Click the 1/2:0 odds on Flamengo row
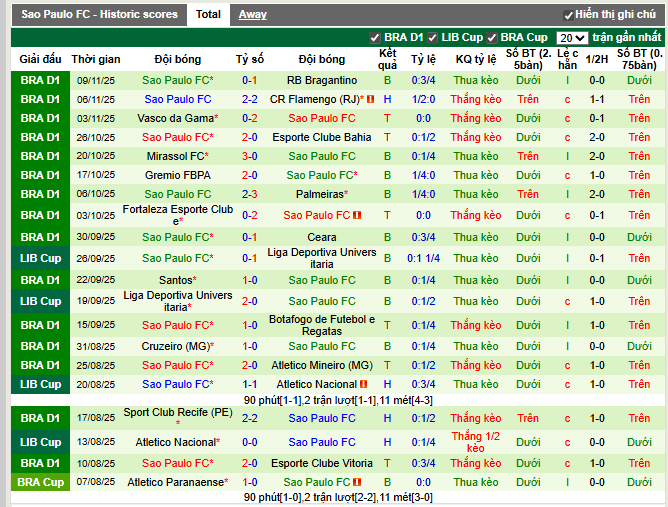The width and height of the screenshot is (668, 507). [423, 99]
